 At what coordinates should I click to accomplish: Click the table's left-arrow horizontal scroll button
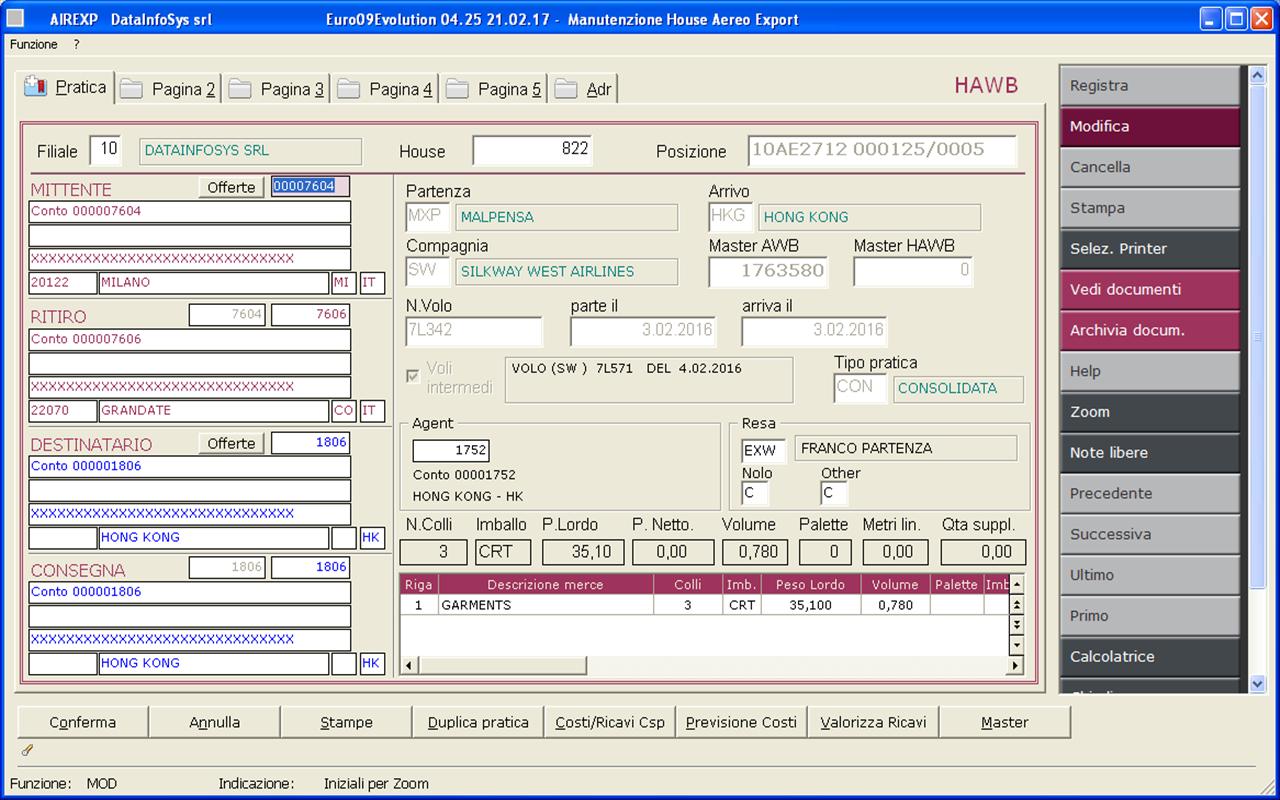tap(408, 665)
